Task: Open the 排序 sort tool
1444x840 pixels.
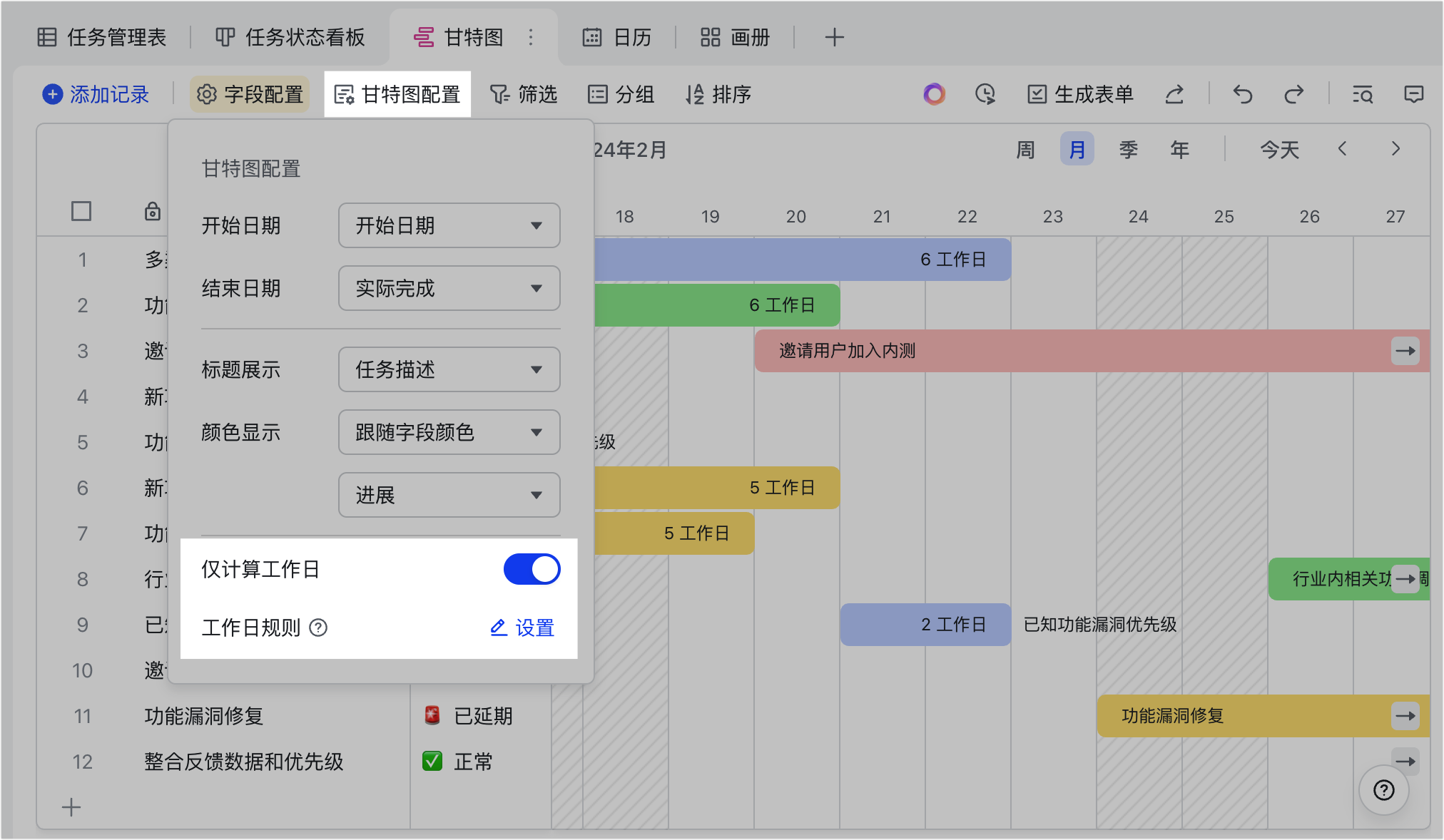Action: (718, 94)
